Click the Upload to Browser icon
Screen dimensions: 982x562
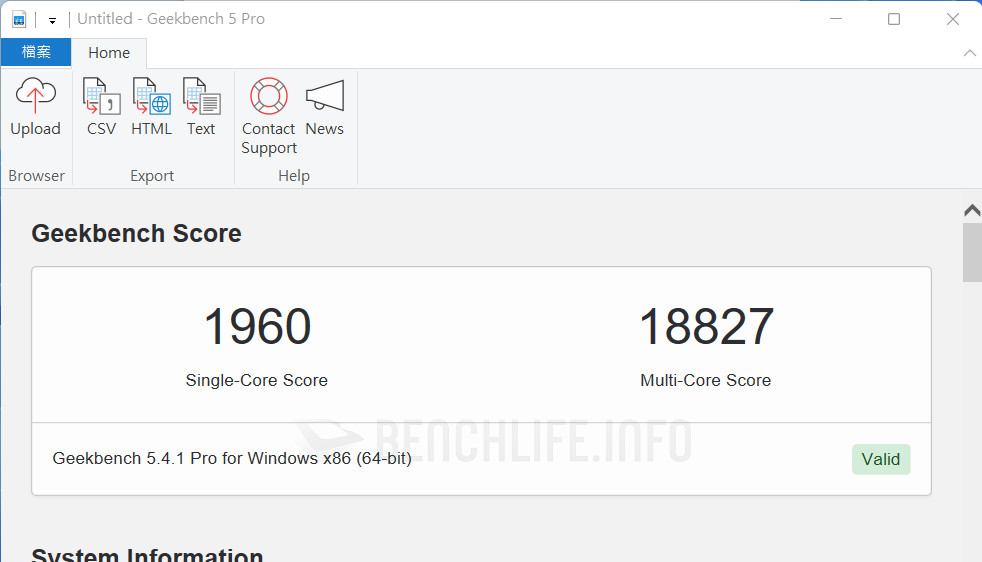tap(35, 97)
